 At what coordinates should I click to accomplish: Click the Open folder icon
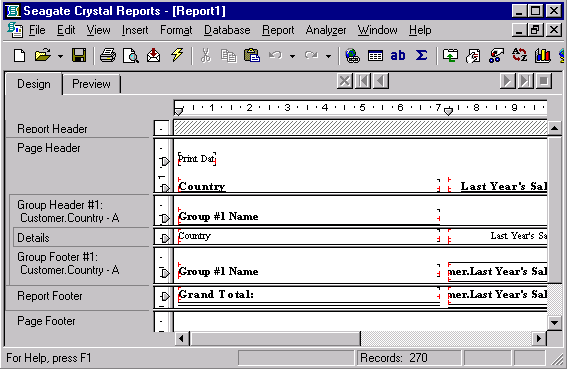(43, 56)
